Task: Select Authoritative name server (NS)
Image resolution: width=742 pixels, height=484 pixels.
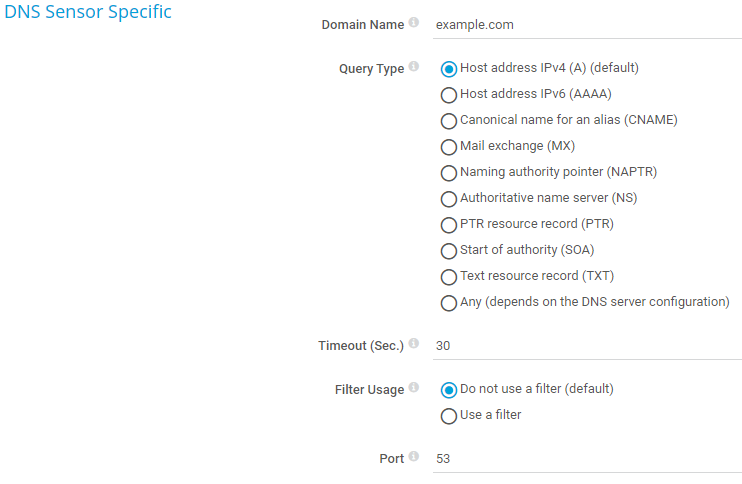Action: pyautogui.click(x=449, y=199)
